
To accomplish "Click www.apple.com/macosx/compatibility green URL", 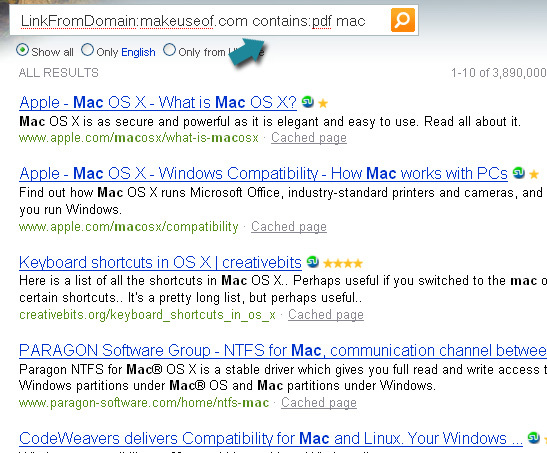I will click(129, 227).
